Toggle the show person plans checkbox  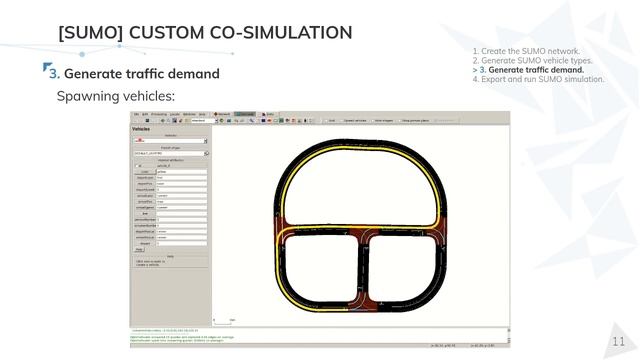pos(400,121)
